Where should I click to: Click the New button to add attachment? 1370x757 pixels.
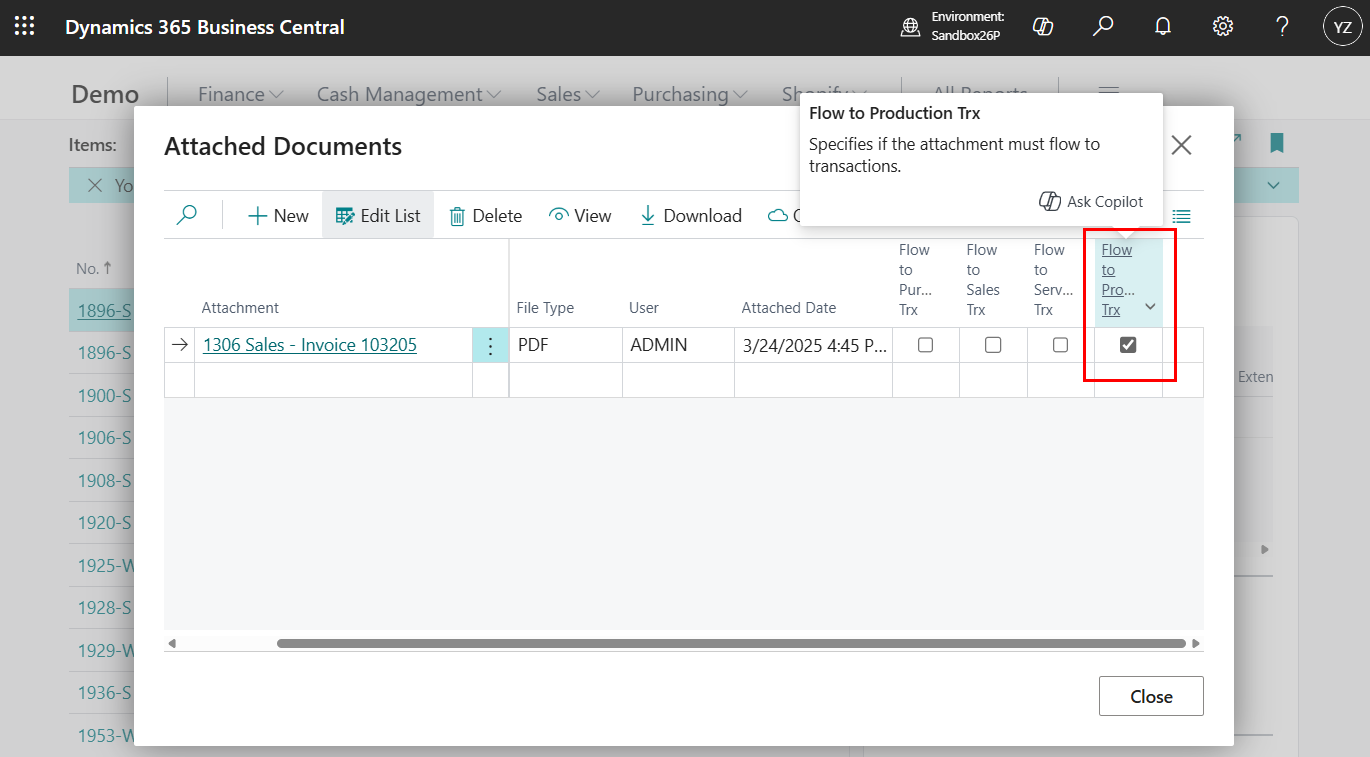[276, 215]
